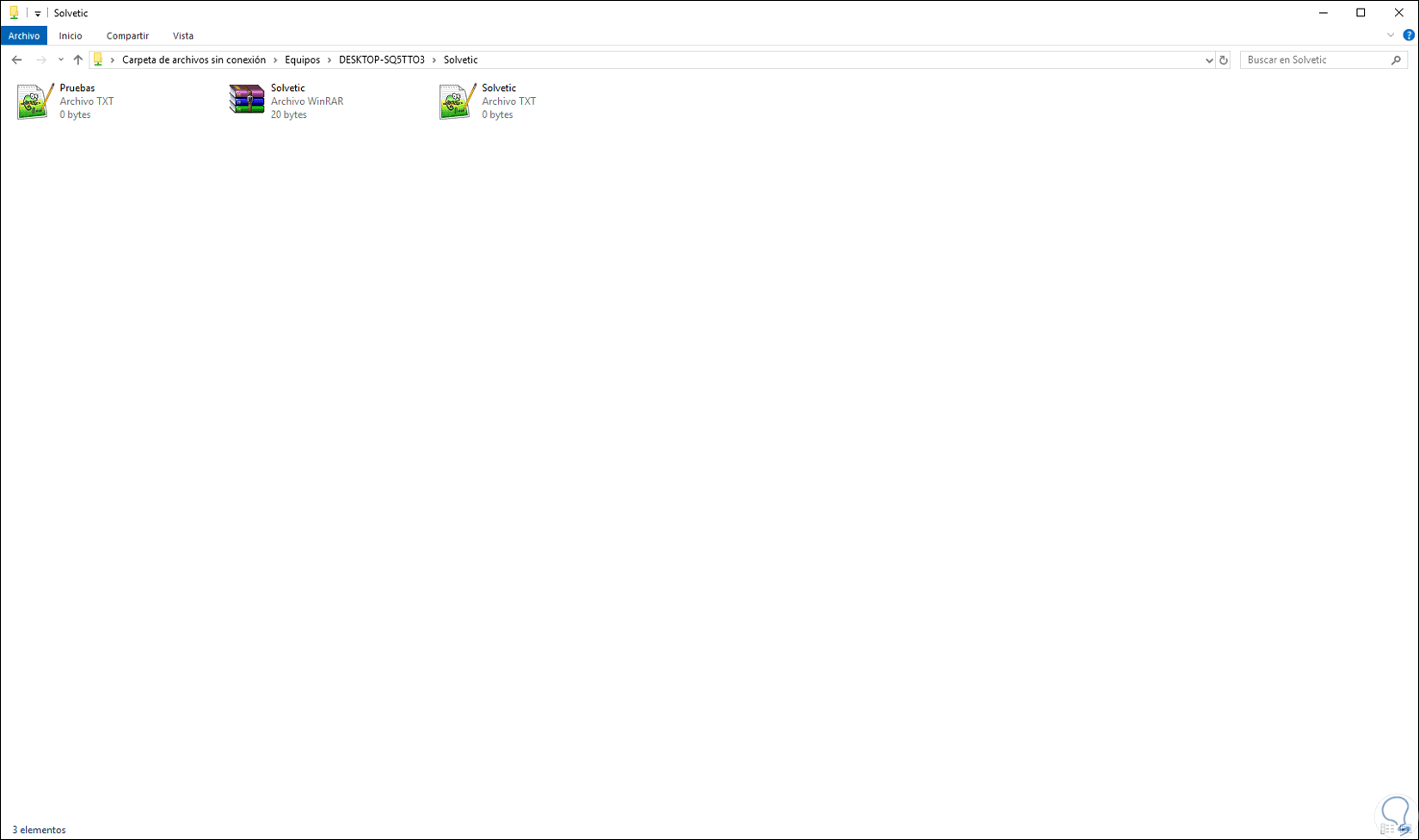Expand chevron before Carpeta de archivos breadcrumb

113,60
